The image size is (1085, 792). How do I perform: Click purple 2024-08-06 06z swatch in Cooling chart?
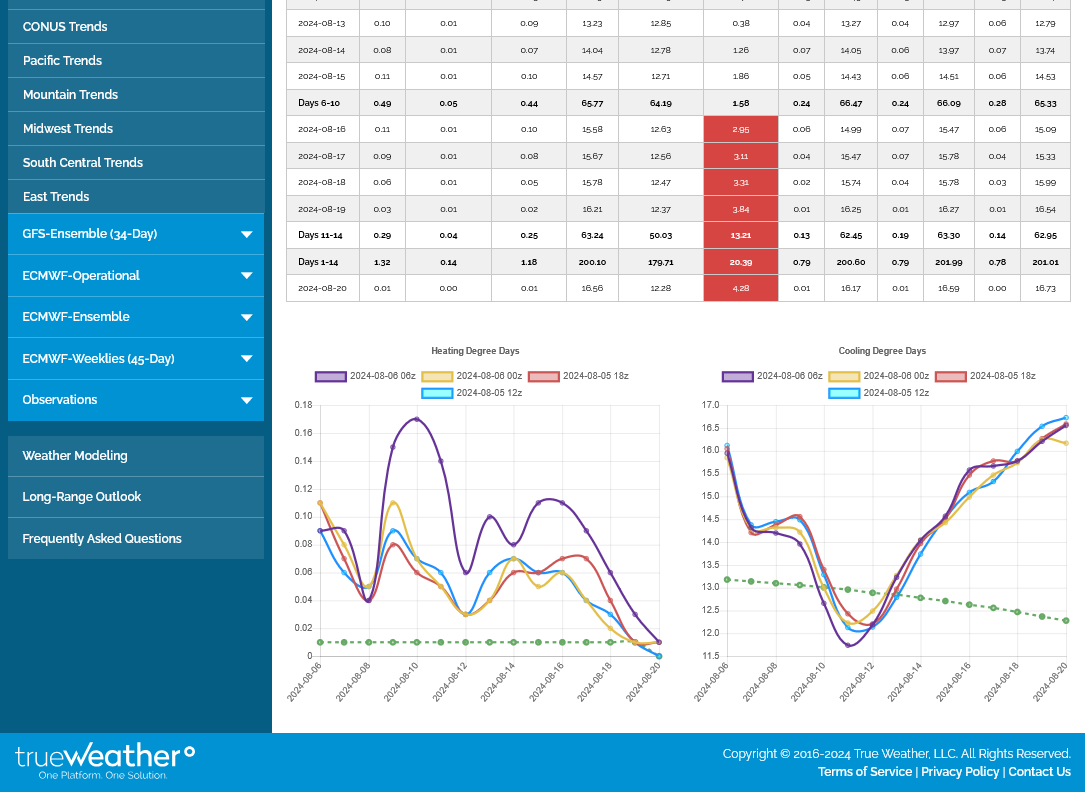738,377
